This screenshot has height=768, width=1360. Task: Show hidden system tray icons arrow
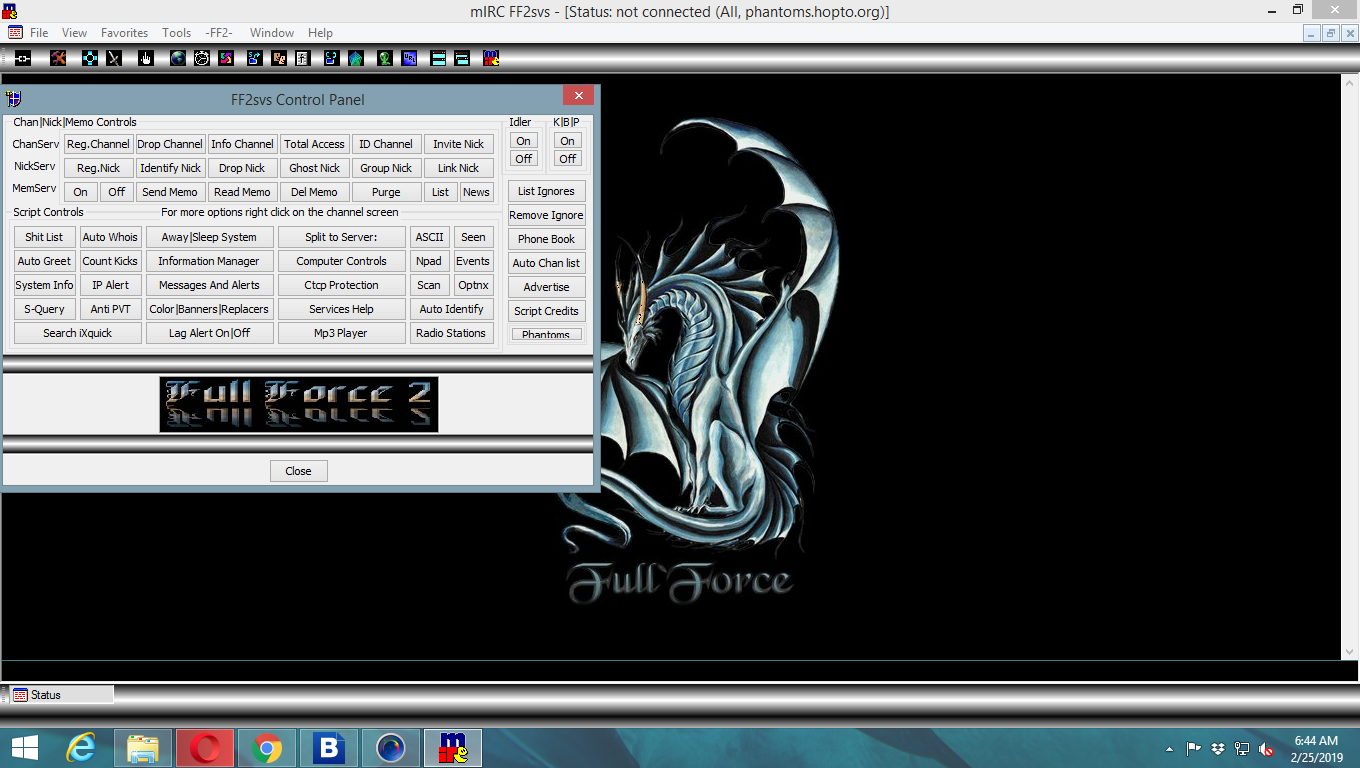1169,748
